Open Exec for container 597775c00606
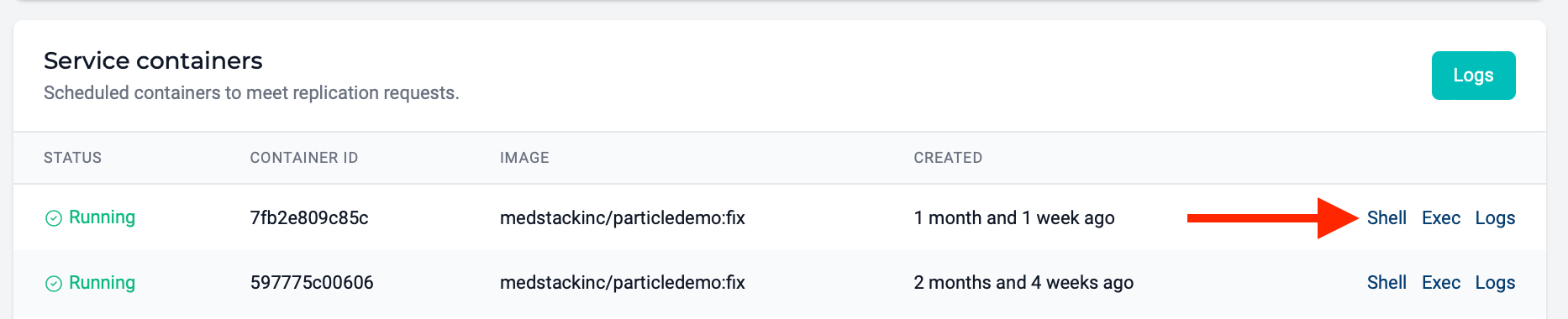 click(x=1441, y=283)
